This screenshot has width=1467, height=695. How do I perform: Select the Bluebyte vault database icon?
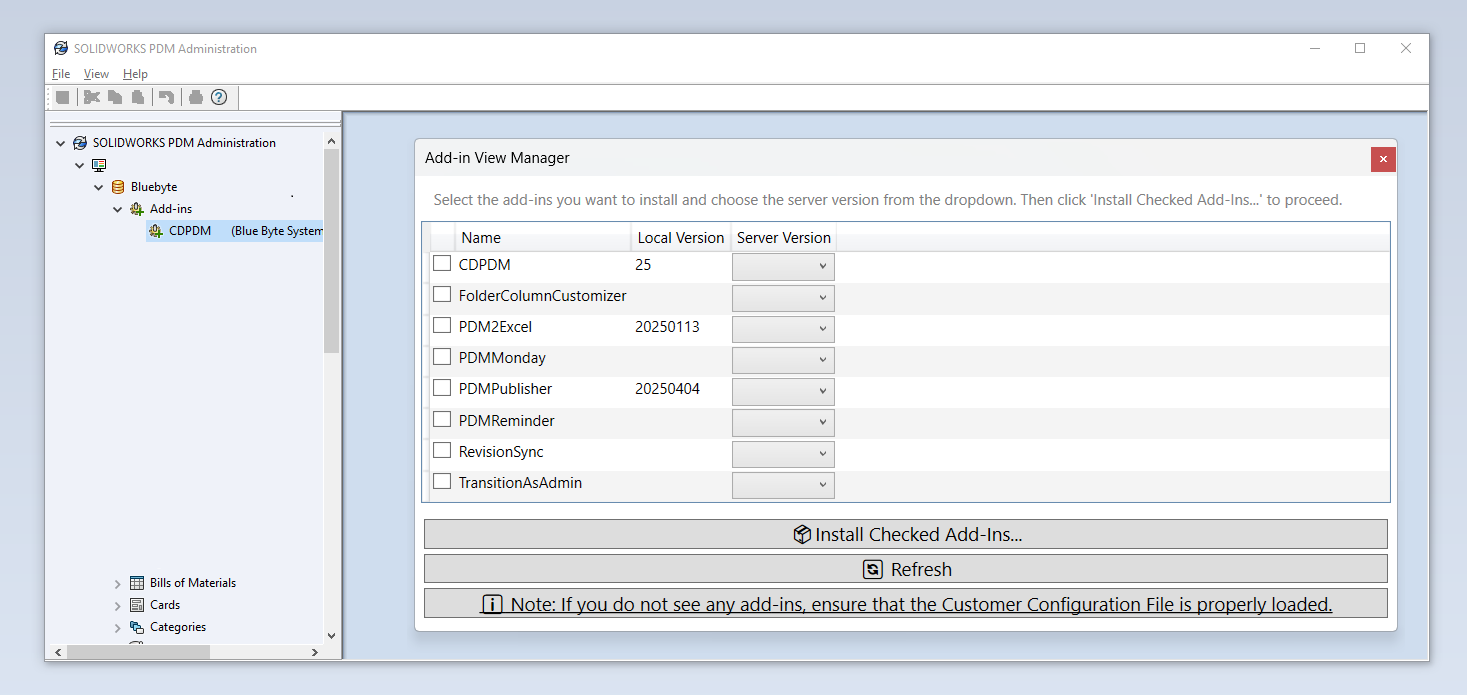pyautogui.click(x=118, y=187)
